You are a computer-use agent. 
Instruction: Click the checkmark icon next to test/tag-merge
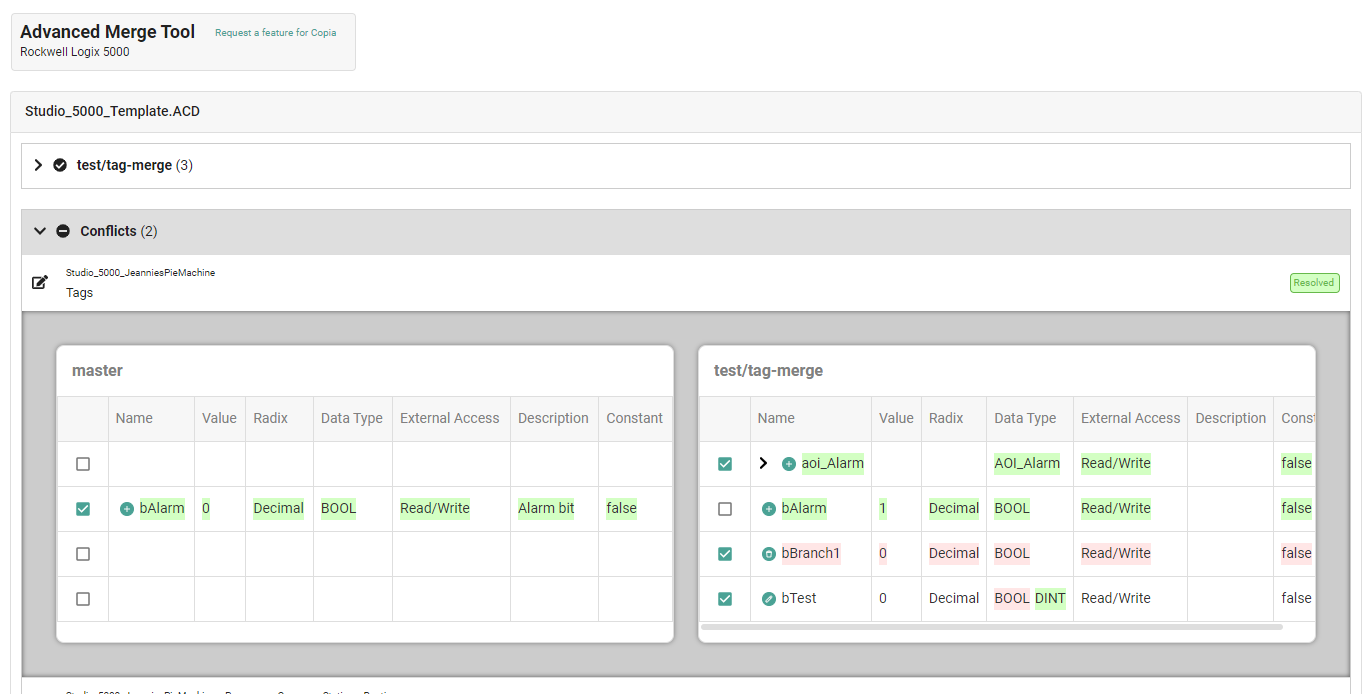click(x=60, y=165)
